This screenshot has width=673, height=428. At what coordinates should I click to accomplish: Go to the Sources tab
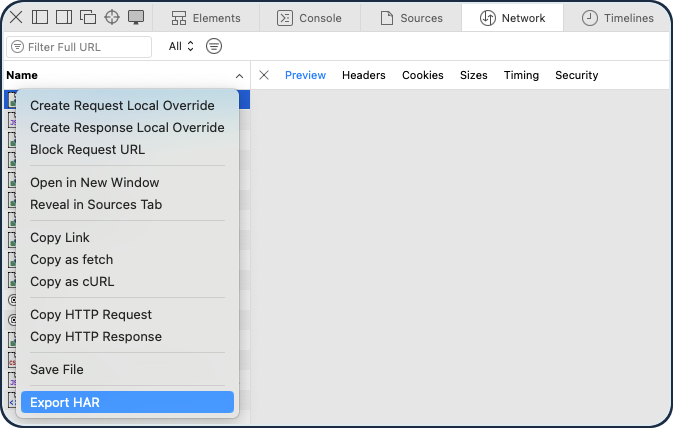(x=410, y=18)
